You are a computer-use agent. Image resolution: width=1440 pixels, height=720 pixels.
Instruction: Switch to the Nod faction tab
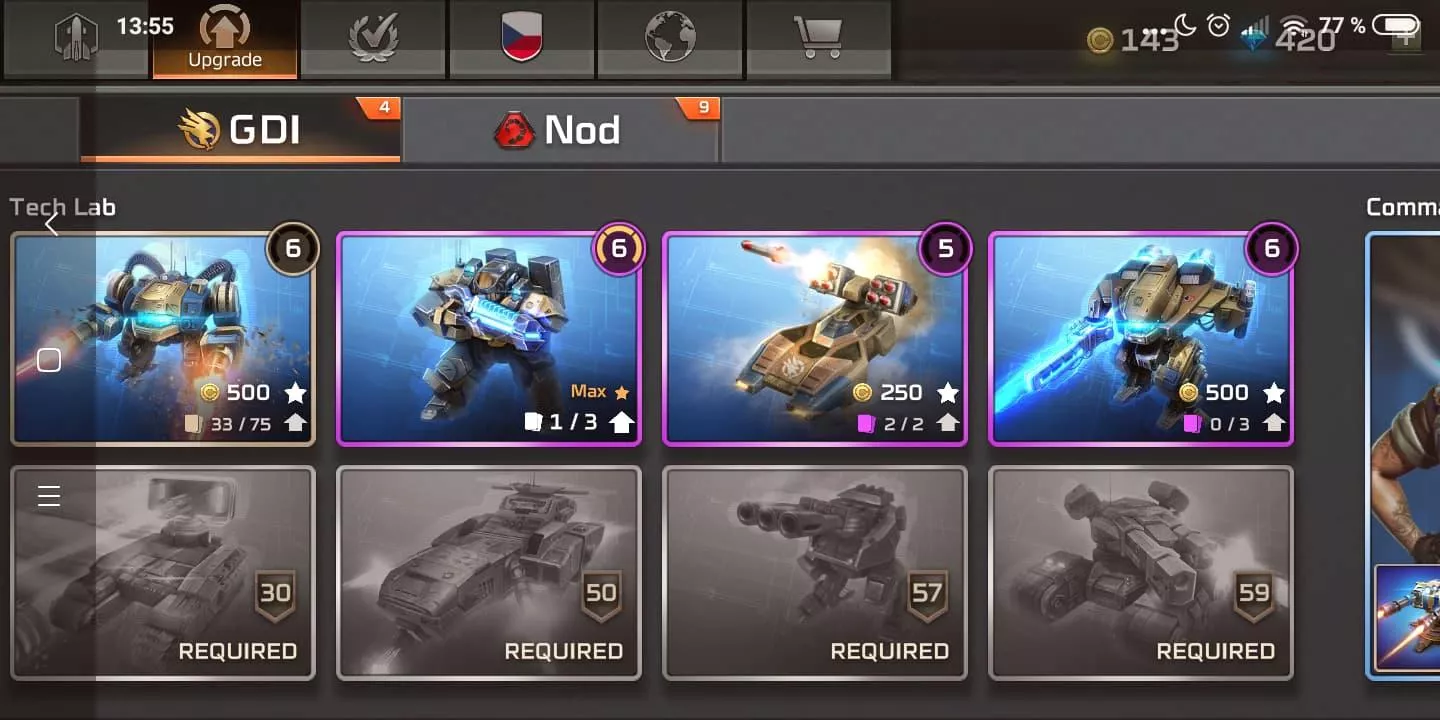tap(560, 129)
